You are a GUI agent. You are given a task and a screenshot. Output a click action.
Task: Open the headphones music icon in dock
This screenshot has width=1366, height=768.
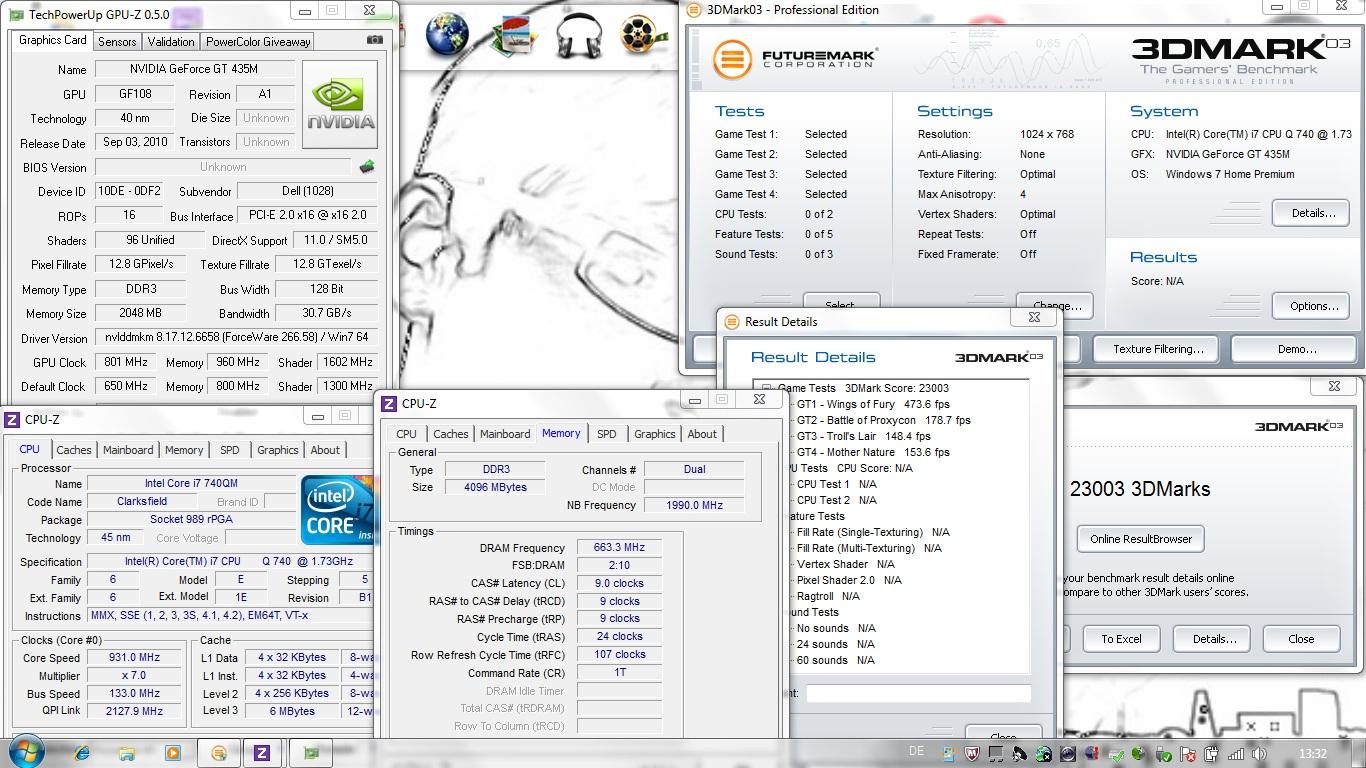point(578,36)
